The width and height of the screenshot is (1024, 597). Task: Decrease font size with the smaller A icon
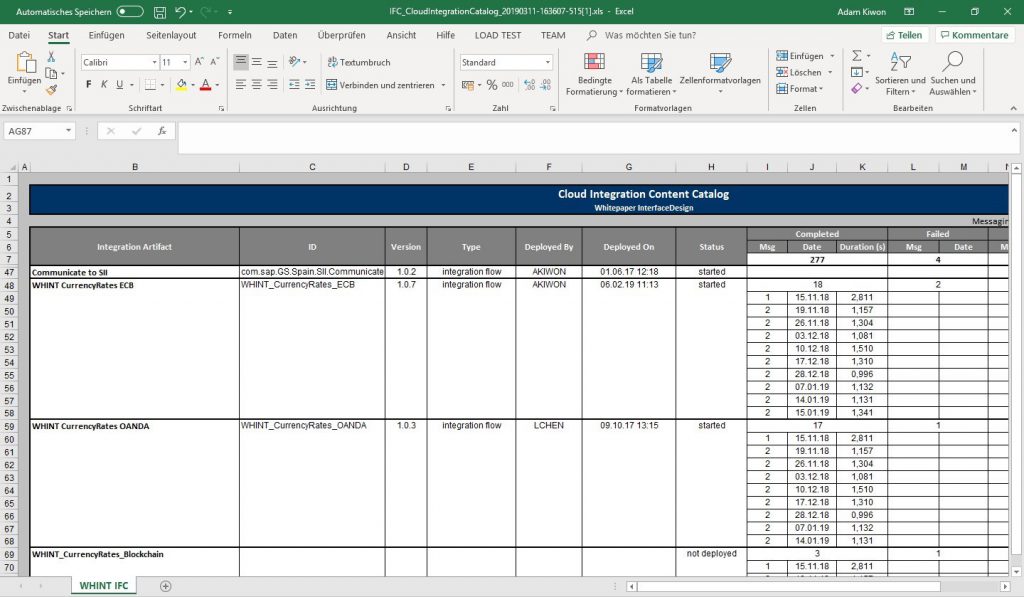214,62
